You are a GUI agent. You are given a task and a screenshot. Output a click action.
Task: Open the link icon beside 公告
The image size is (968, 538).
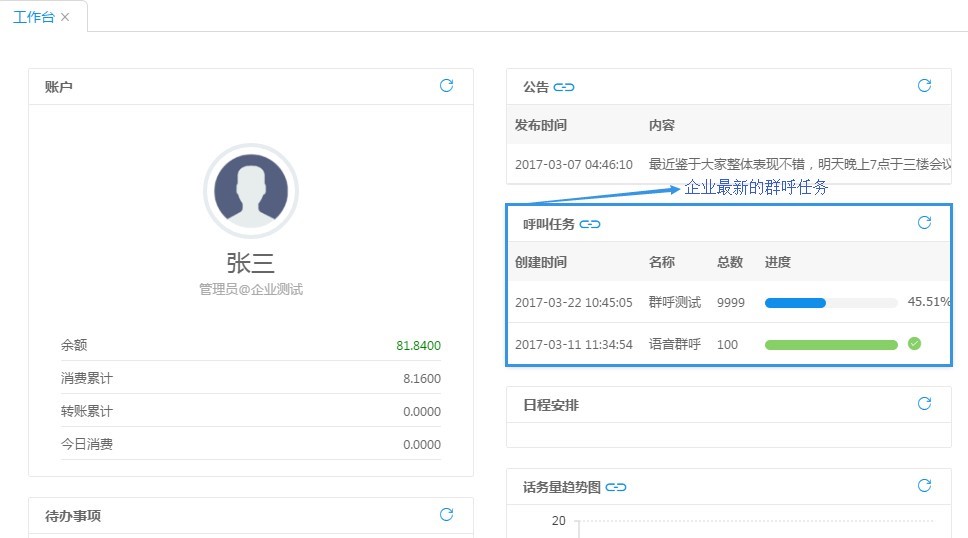[564, 87]
